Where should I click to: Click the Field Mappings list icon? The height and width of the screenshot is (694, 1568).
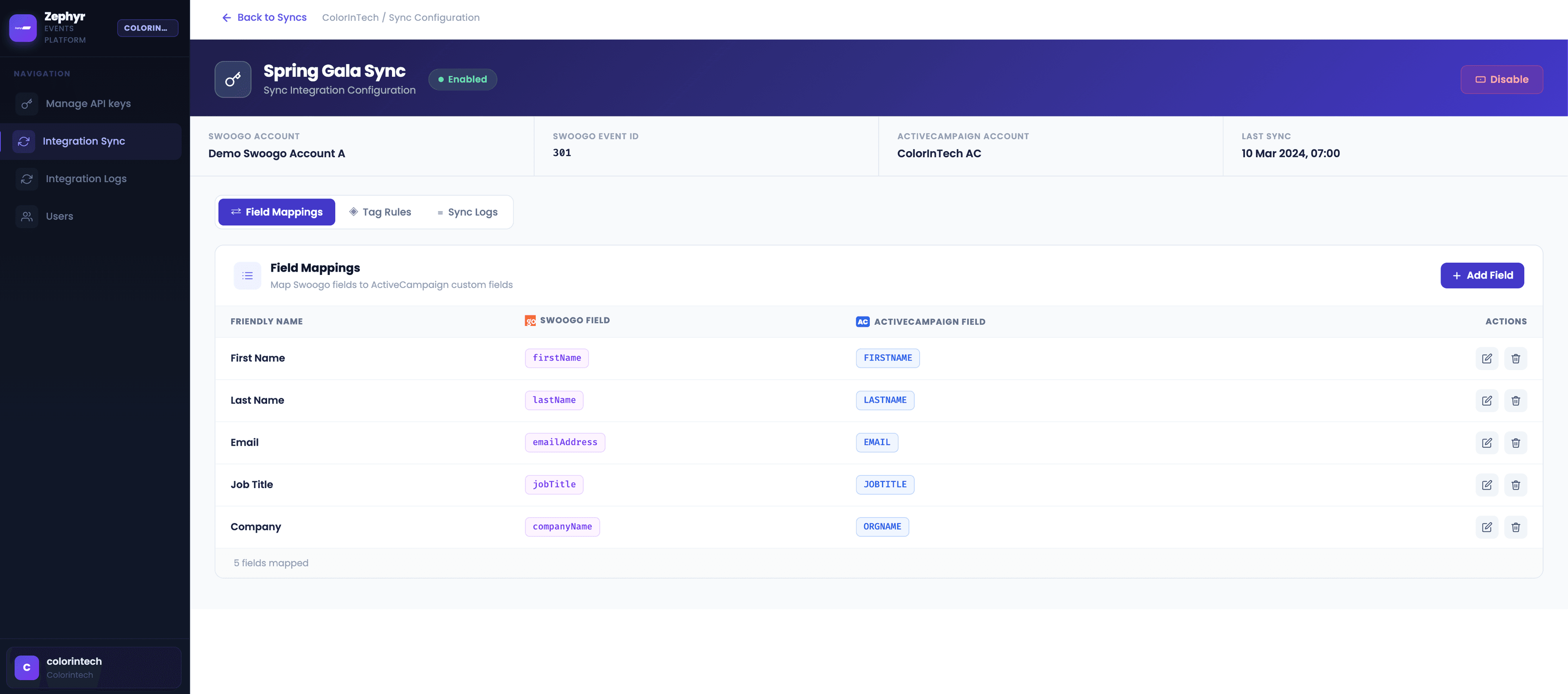coord(247,276)
